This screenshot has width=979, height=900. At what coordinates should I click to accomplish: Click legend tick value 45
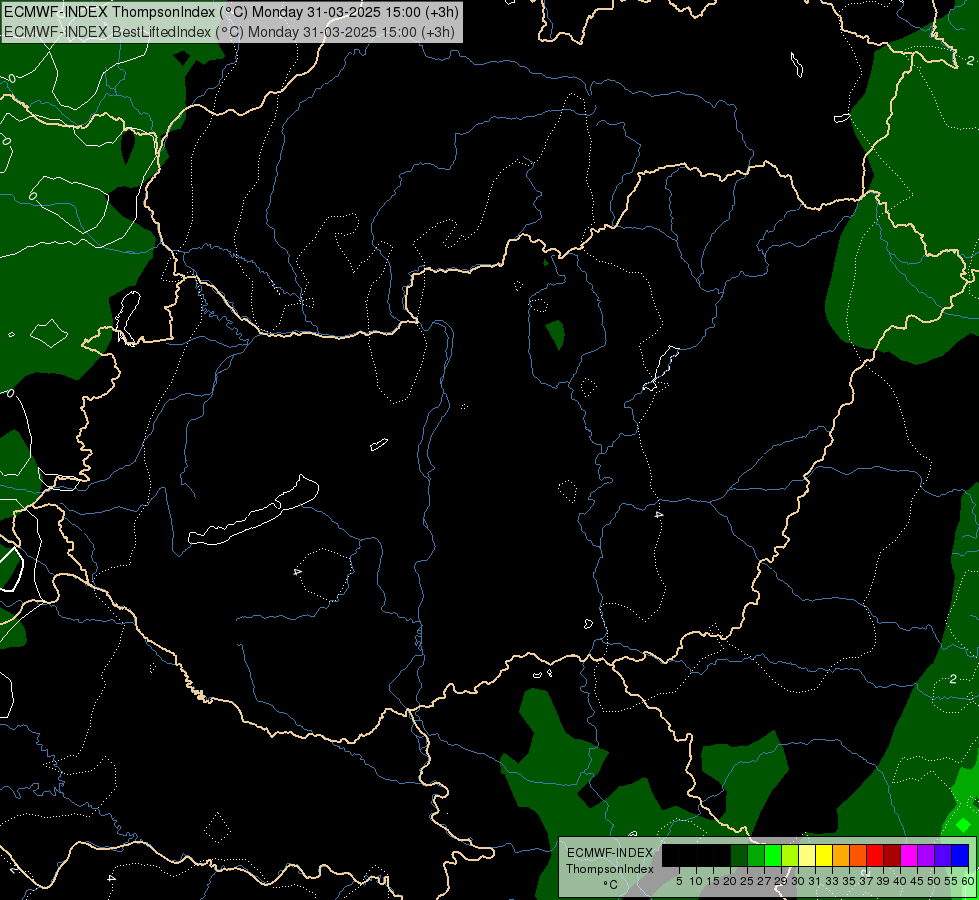pos(917,881)
